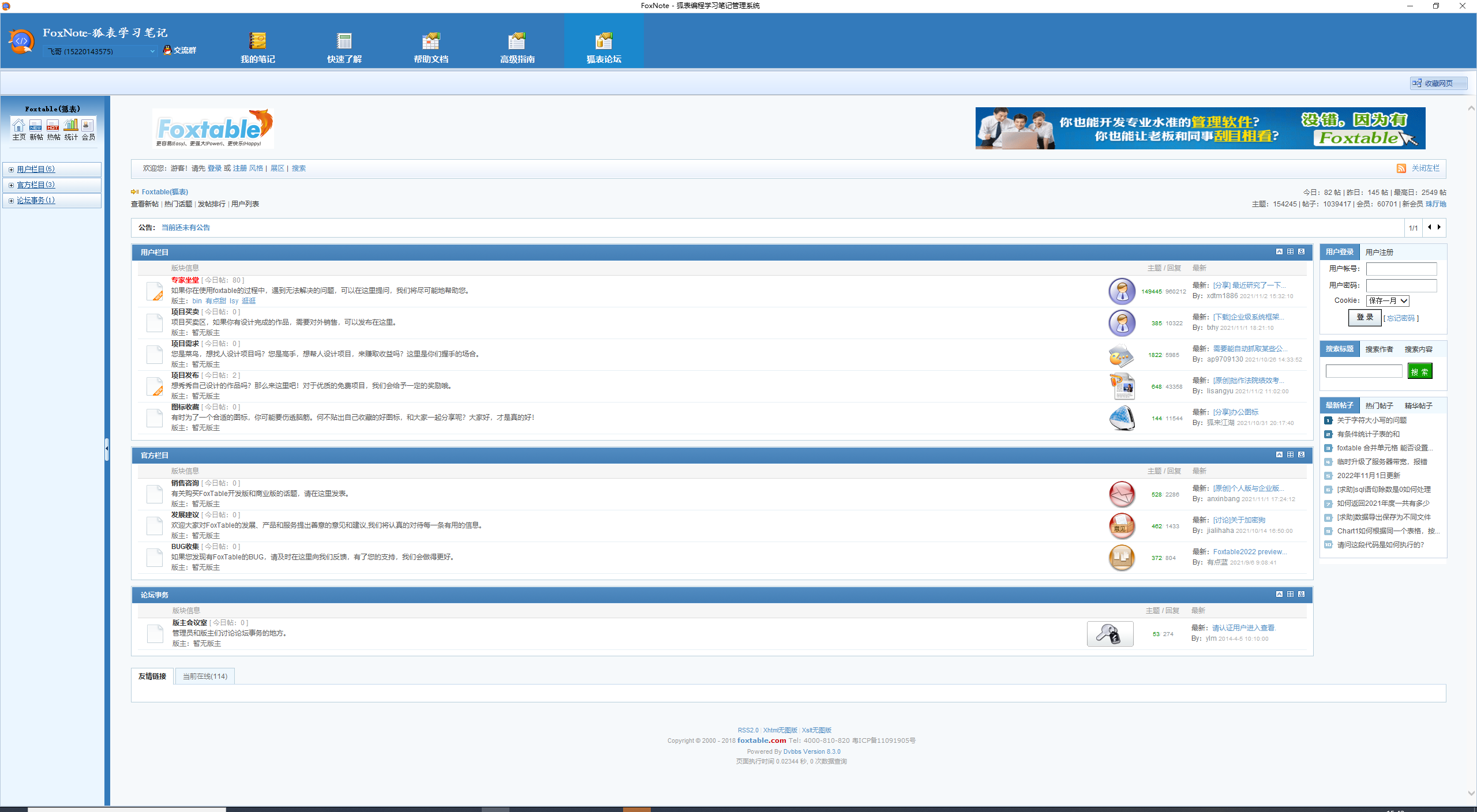
Task: Switch to 当前在线(114) tab
Action: click(x=205, y=676)
